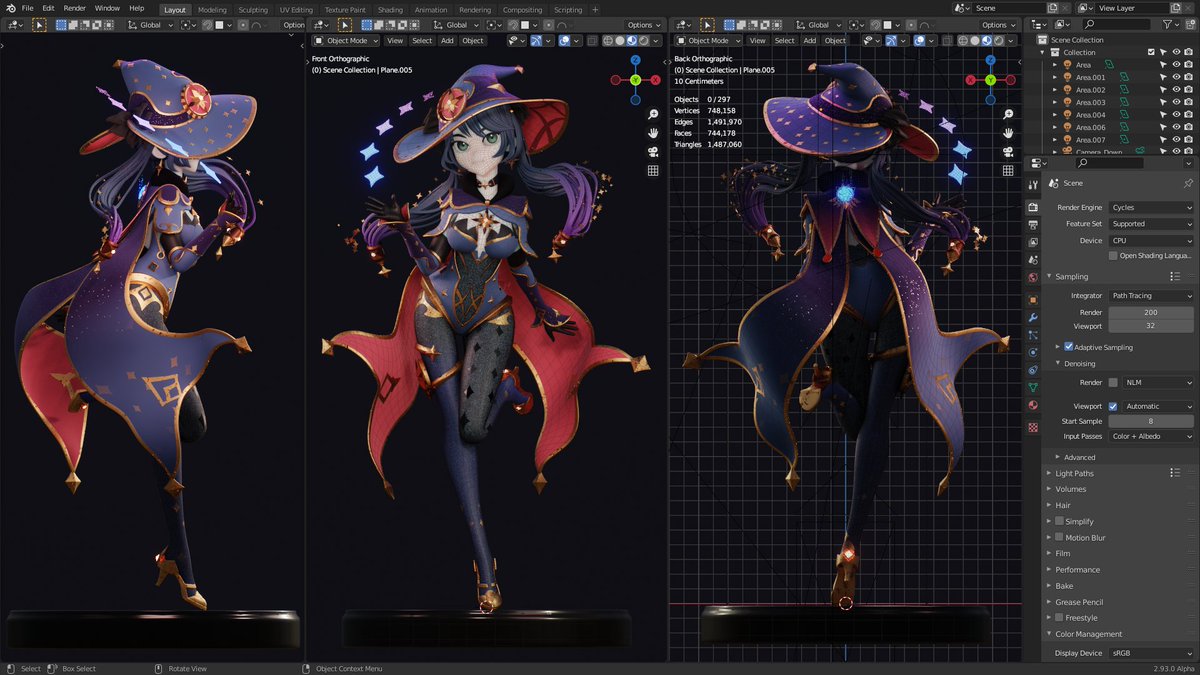Pin the Scene properties panel
Image resolution: width=1200 pixels, height=675 pixels.
point(1188,184)
